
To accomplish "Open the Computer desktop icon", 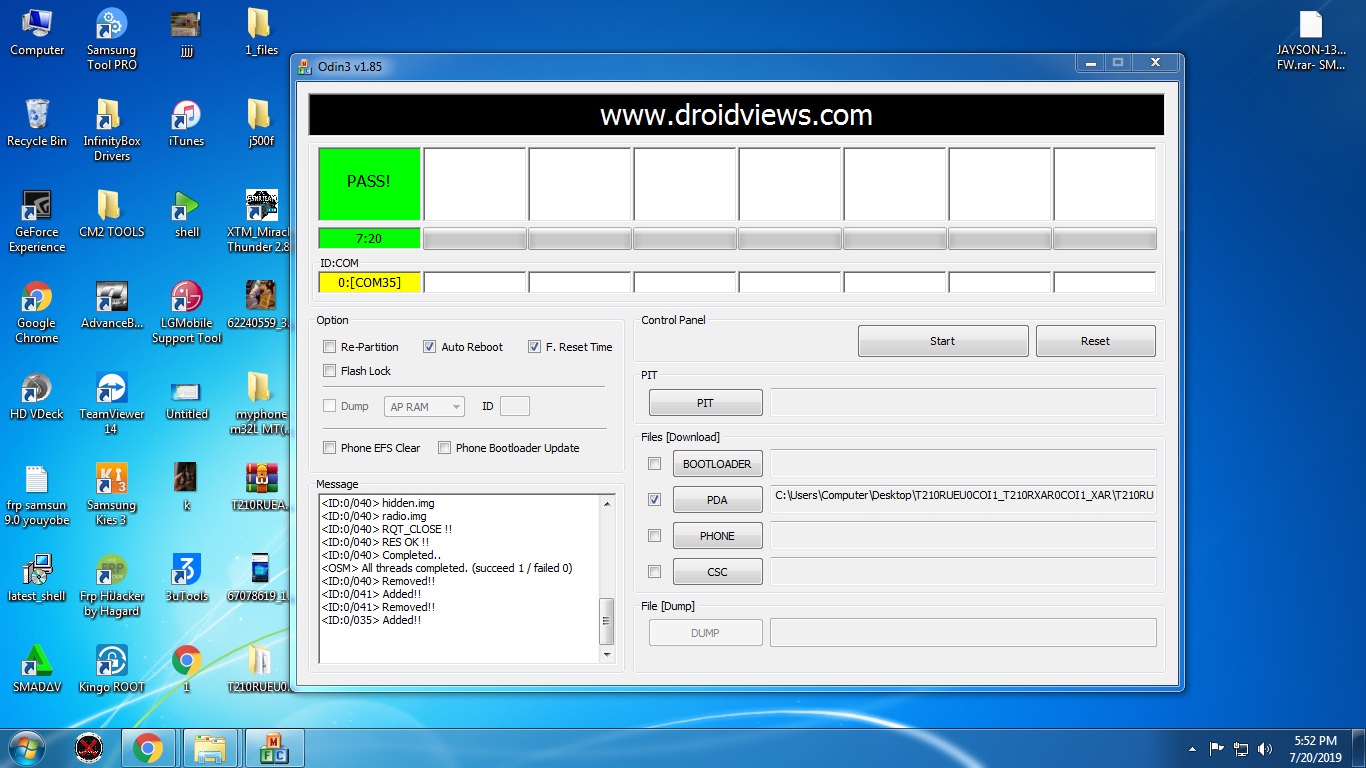I will pos(37,32).
